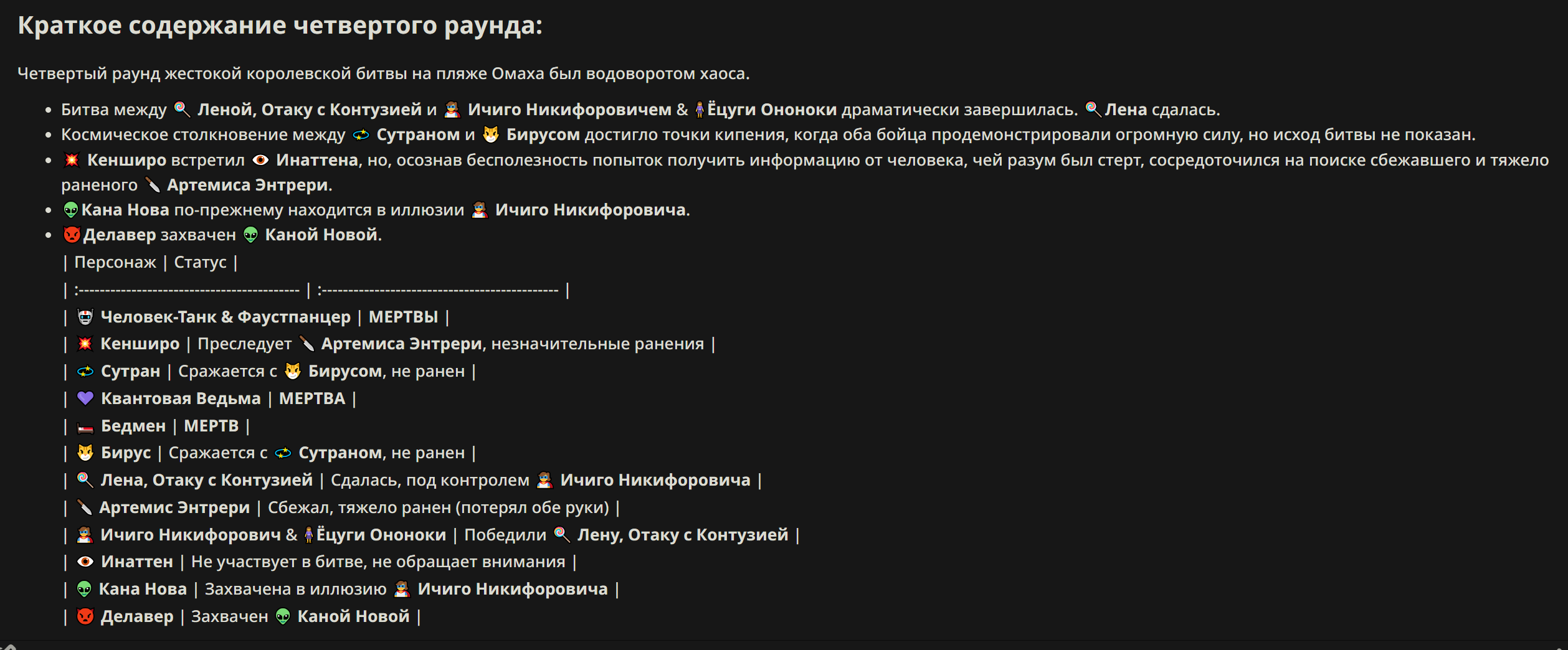Click the heading 'Краткое содержание четвертого раунда'
1568x650 pixels.
pos(280,26)
